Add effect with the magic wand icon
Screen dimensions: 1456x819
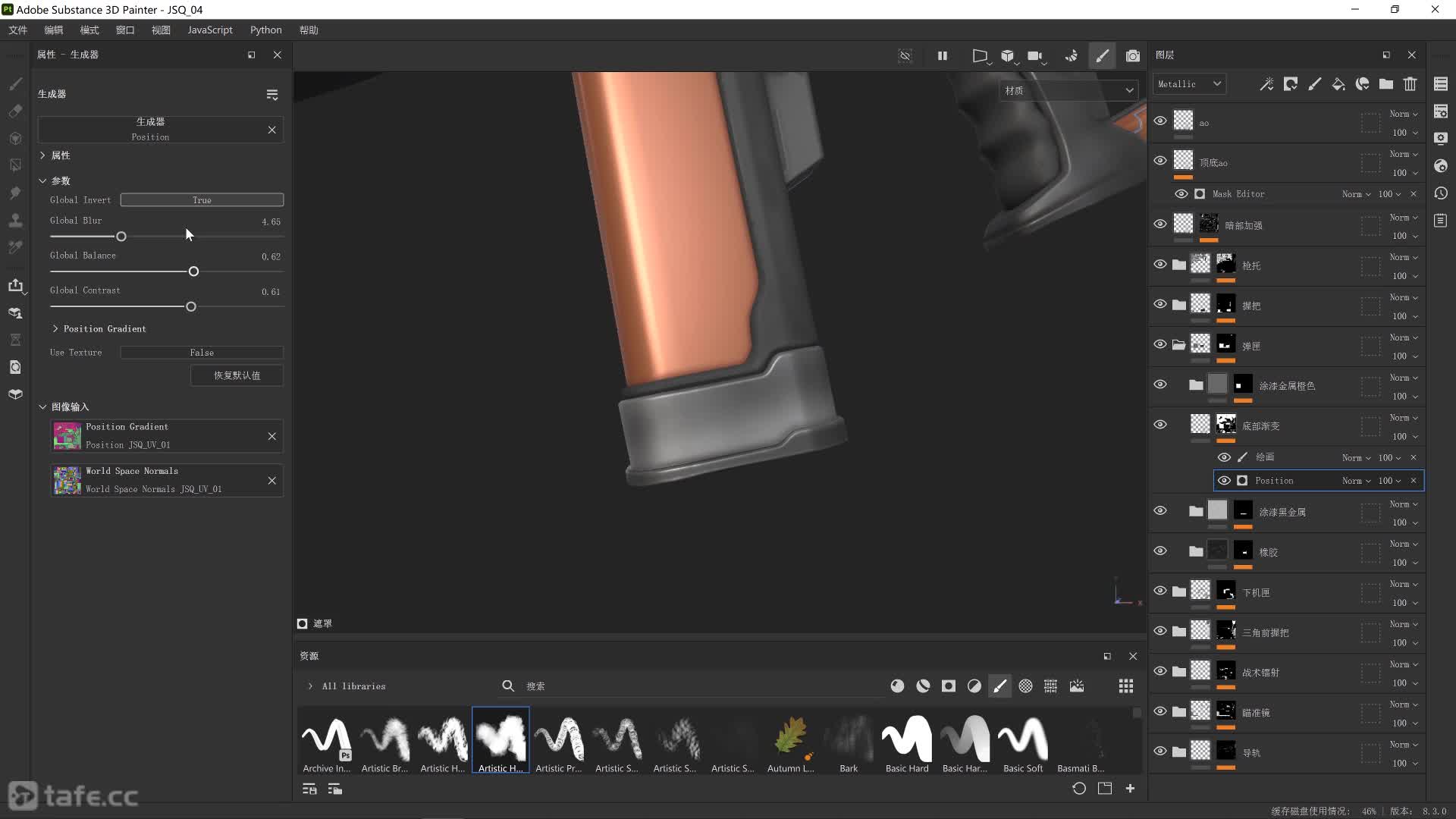tap(1266, 84)
